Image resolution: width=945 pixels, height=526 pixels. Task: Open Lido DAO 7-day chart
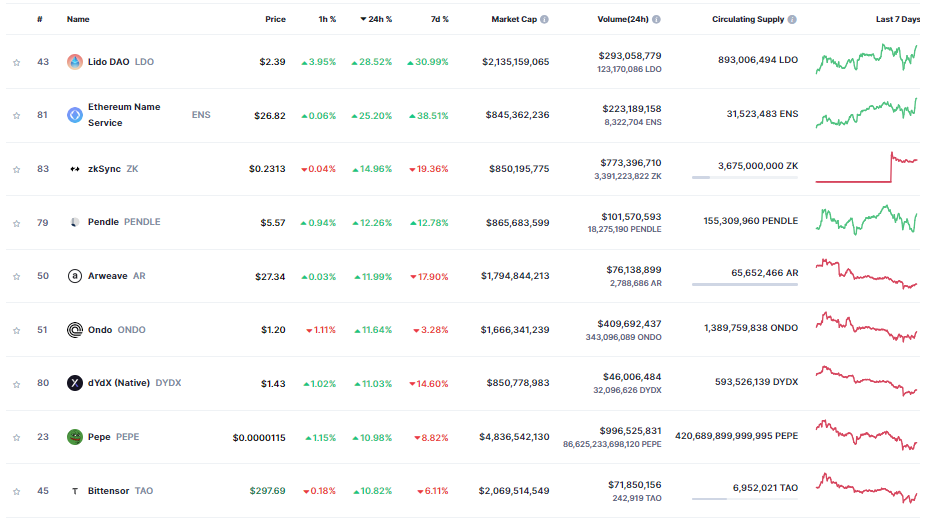click(867, 58)
